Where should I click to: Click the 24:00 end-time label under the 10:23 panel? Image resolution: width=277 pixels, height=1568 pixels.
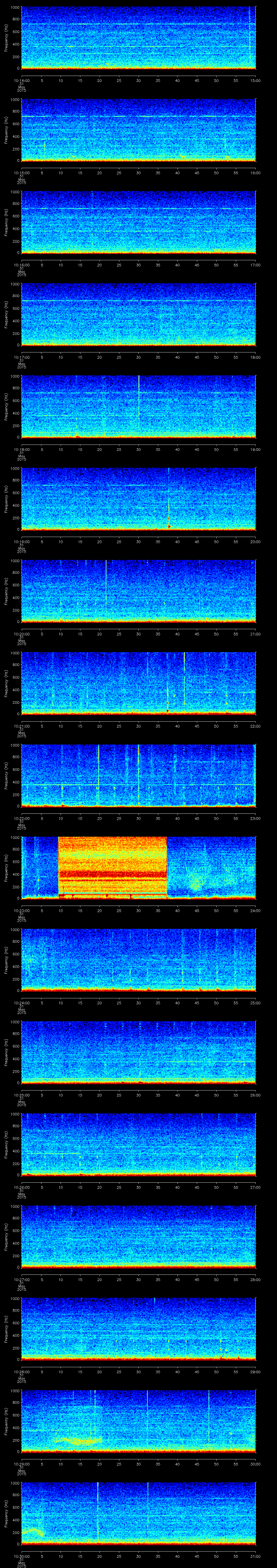click(255, 910)
